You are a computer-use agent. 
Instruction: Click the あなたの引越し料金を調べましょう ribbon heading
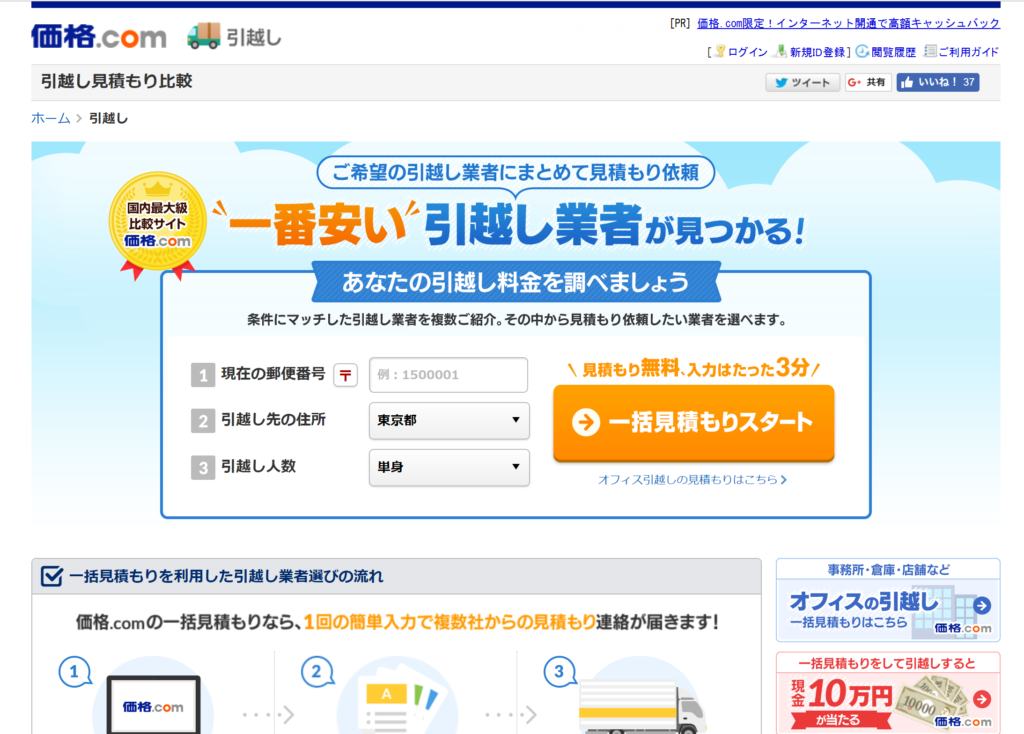[x=516, y=282]
